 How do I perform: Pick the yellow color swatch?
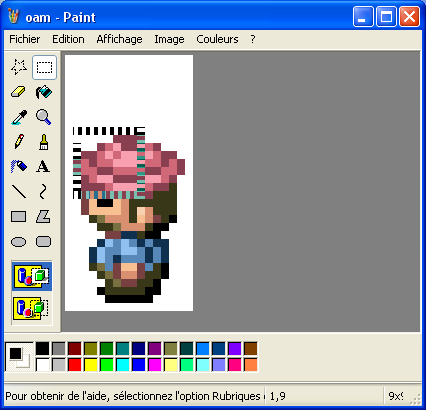point(91,365)
